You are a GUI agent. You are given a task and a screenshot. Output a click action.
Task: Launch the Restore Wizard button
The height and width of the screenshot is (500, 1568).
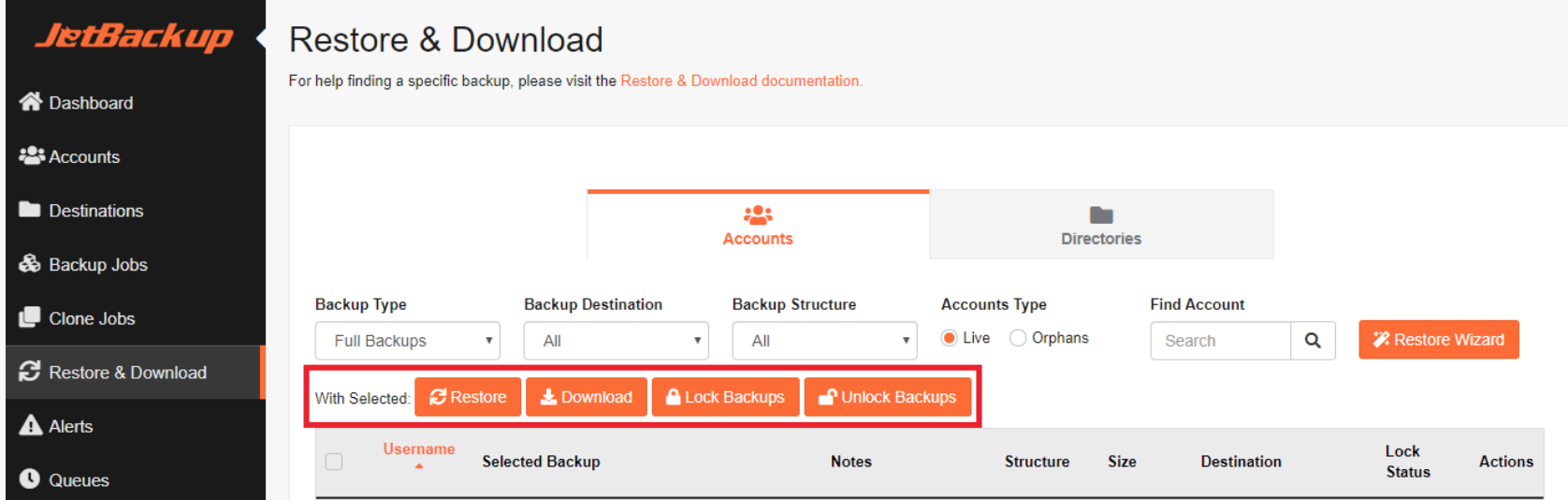[x=1439, y=340]
